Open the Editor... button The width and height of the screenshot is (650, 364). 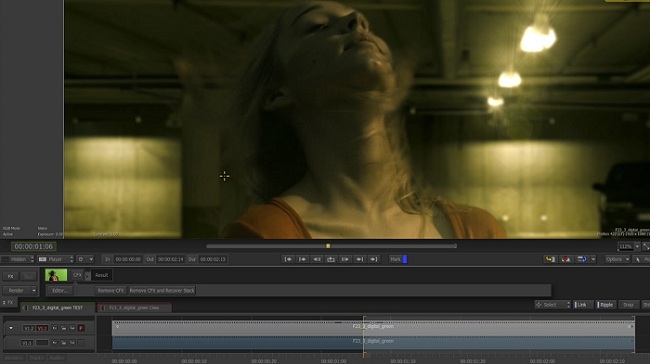pyautogui.click(x=60, y=291)
